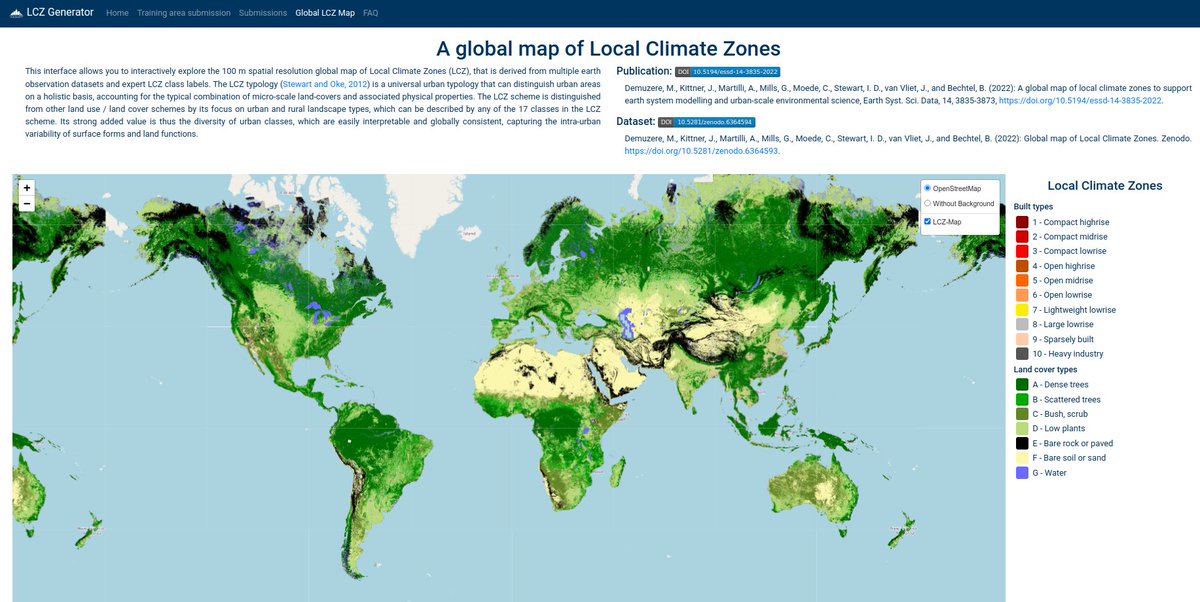Click '1 - Compact highrise' legend label
This screenshot has width=1200, height=602.
pyautogui.click(x=1071, y=222)
